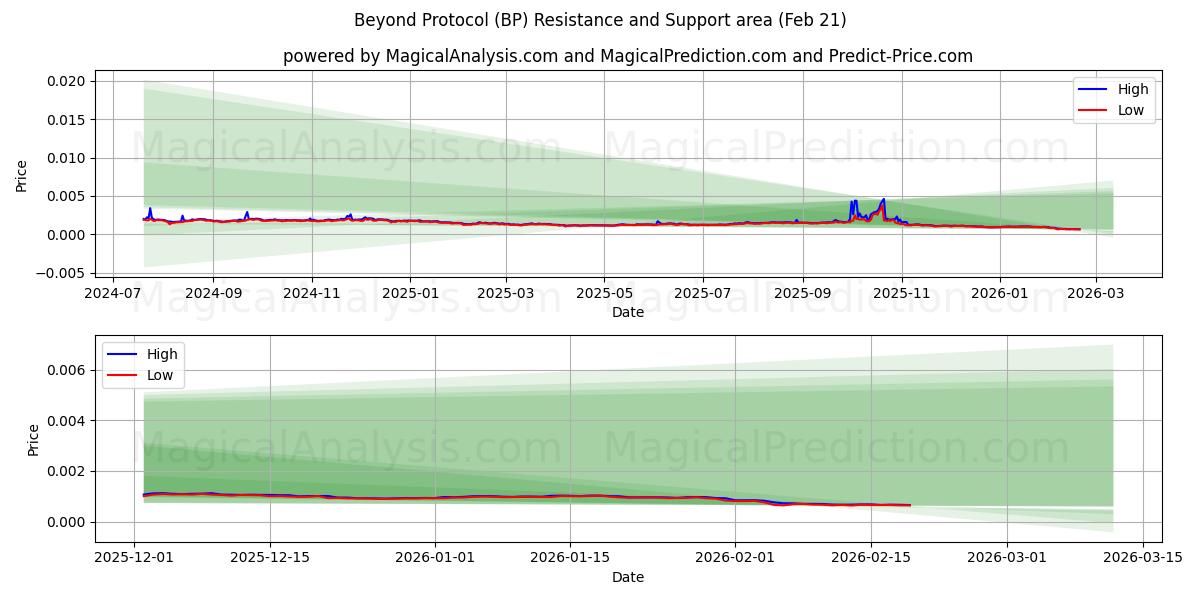Click the '2025-12-15' date tick on the bottom chart

point(270,560)
